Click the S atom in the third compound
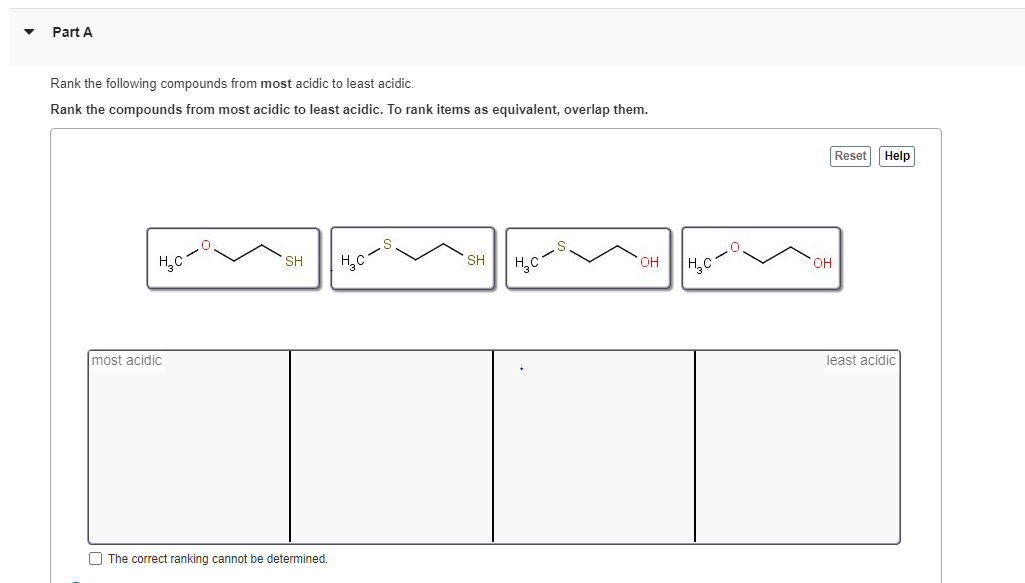This screenshot has width=1025, height=583. click(561, 244)
